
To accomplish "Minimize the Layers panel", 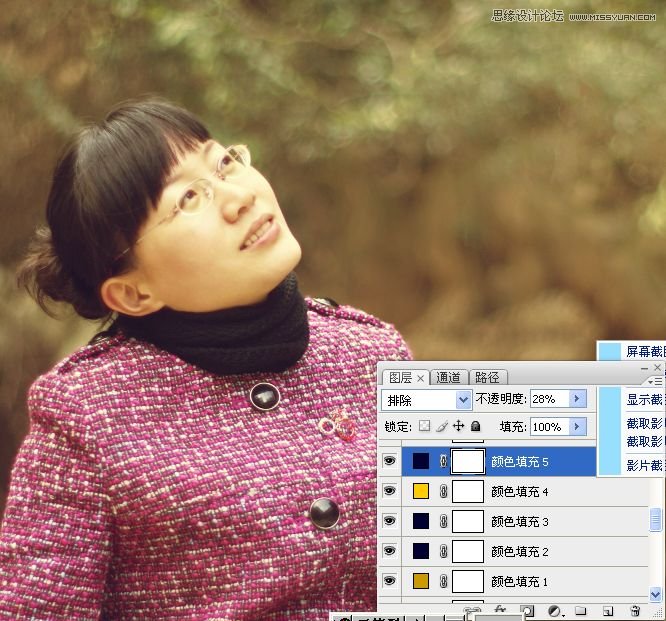I will point(645,368).
